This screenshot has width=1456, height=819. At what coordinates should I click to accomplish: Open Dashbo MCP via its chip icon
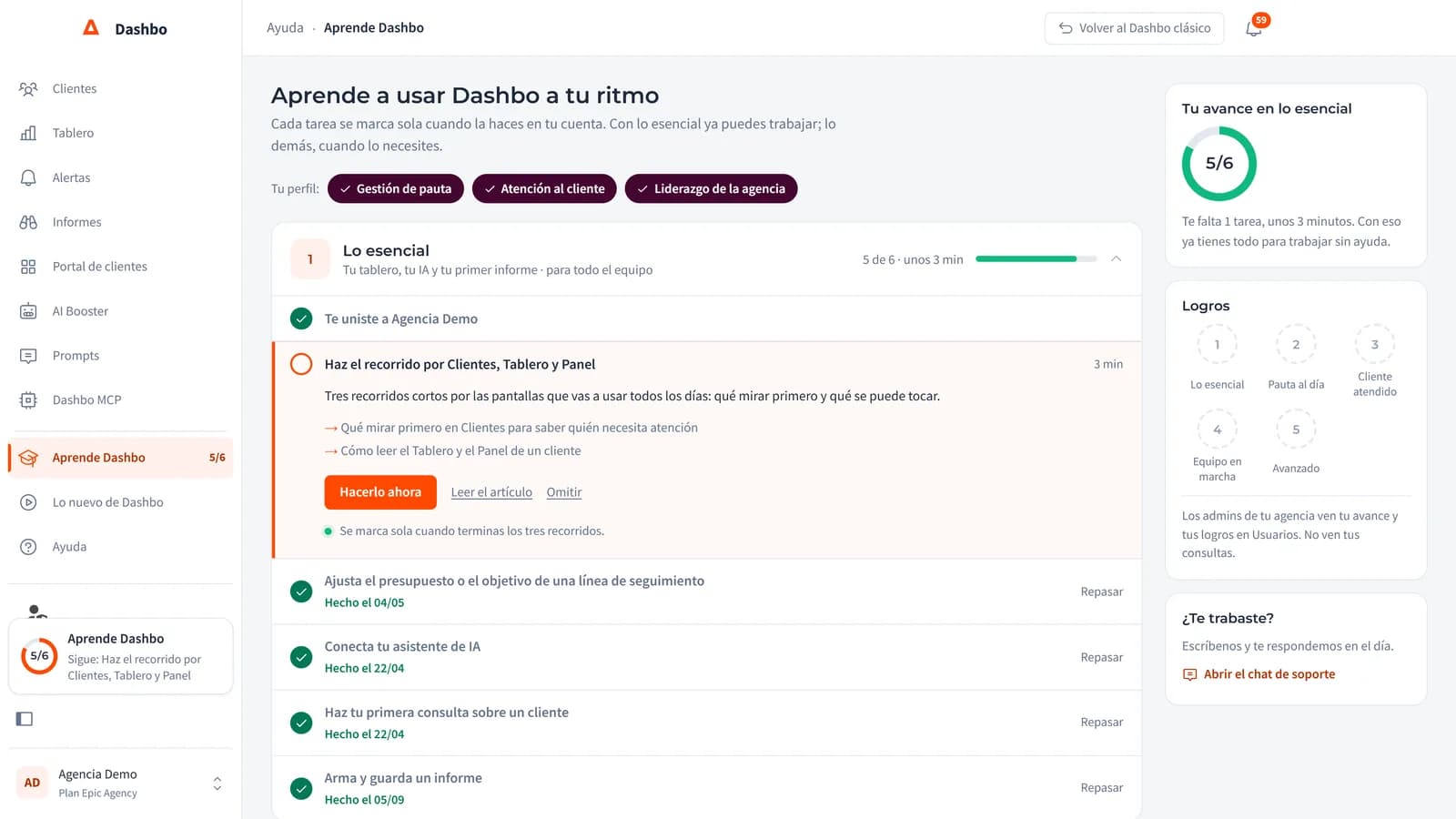tap(28, 400)
